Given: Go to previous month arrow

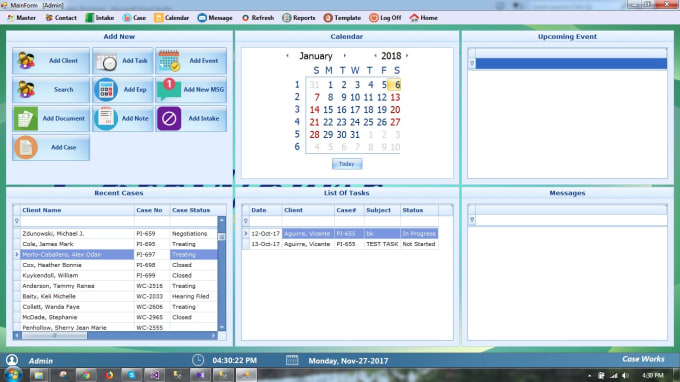Looking at the screenshot, I should (x=287, y=56).
